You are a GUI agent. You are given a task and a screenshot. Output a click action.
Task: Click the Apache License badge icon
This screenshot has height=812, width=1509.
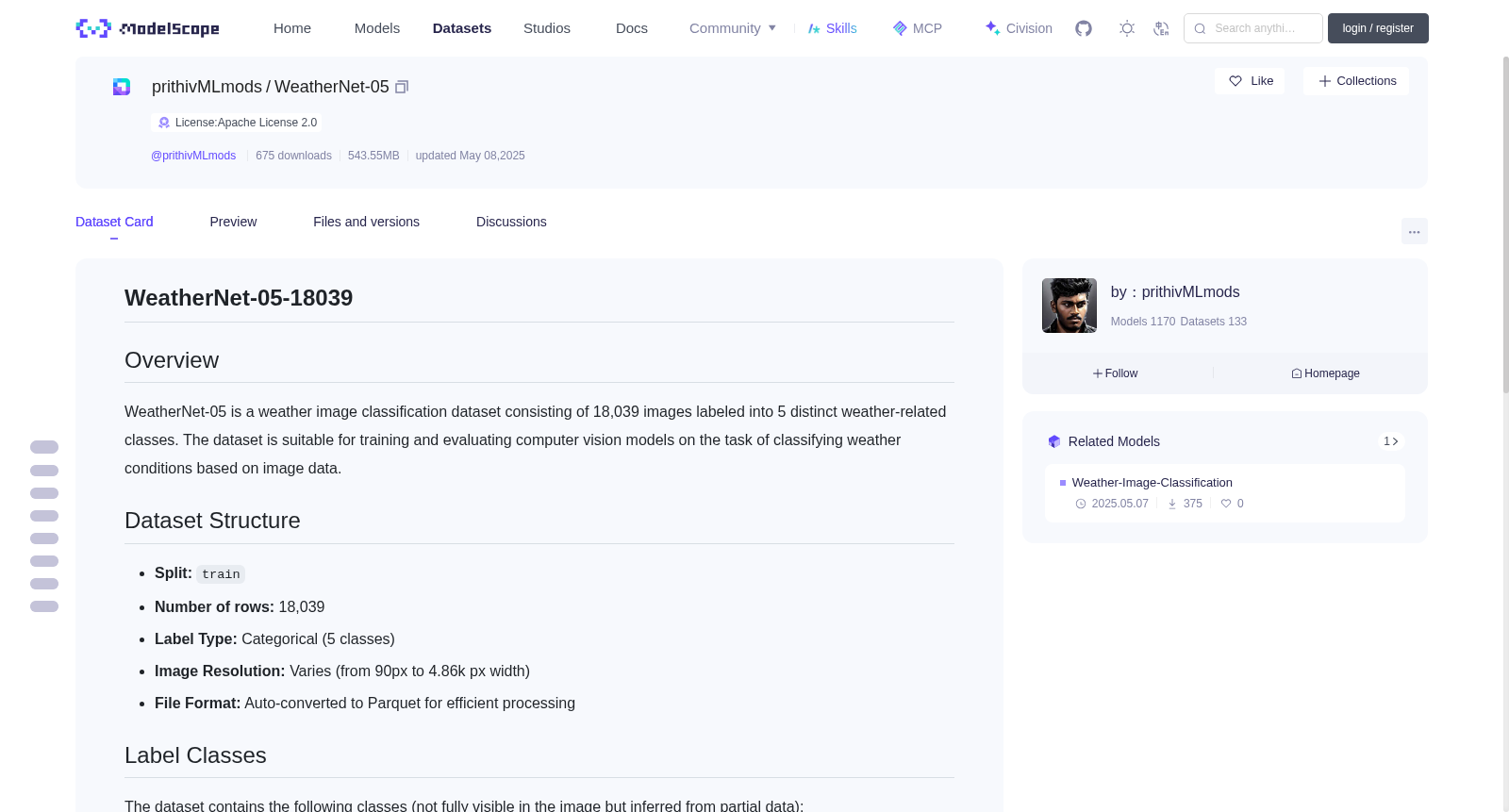164,123
